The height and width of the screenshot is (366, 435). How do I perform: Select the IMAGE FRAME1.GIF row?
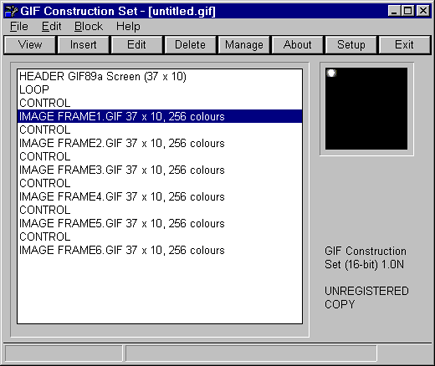[x=160, y=116]
